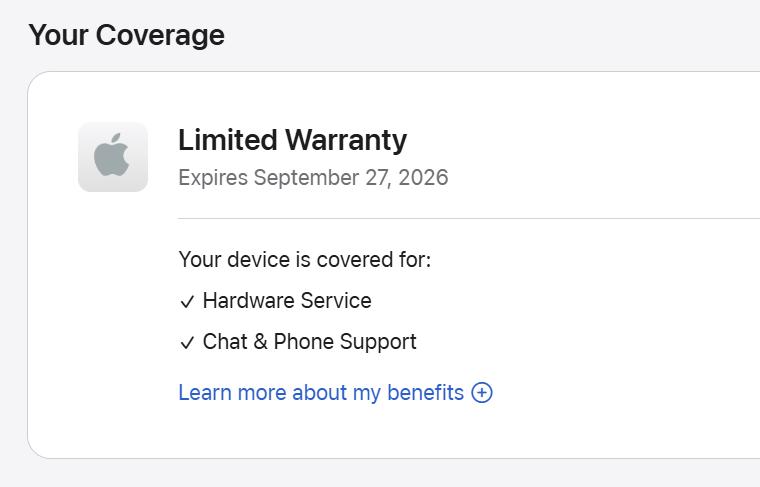Click the Your device is covered for text

304,260
